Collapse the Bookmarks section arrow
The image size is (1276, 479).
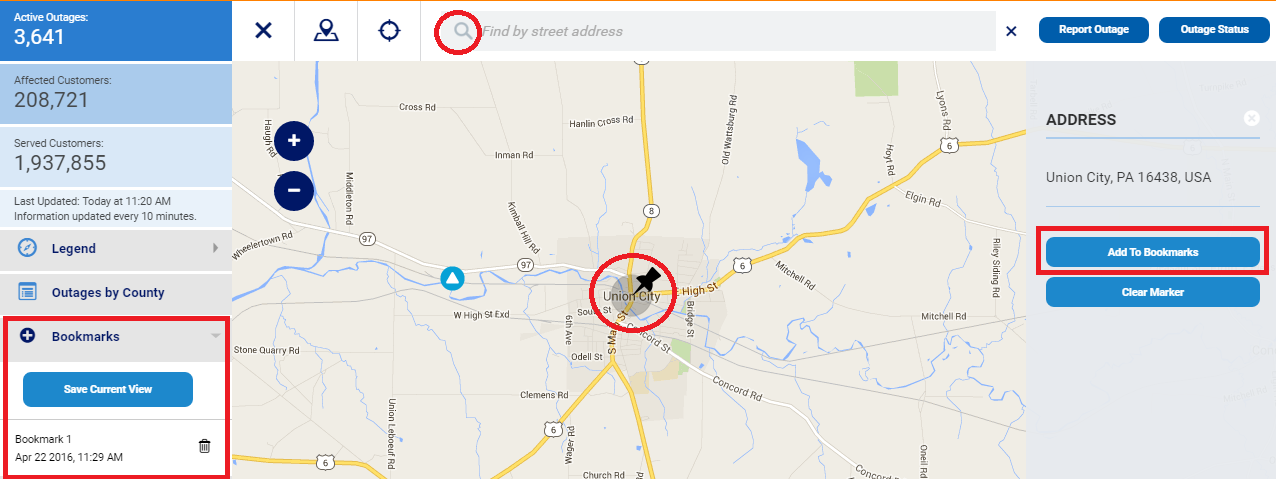coord(215,336)
